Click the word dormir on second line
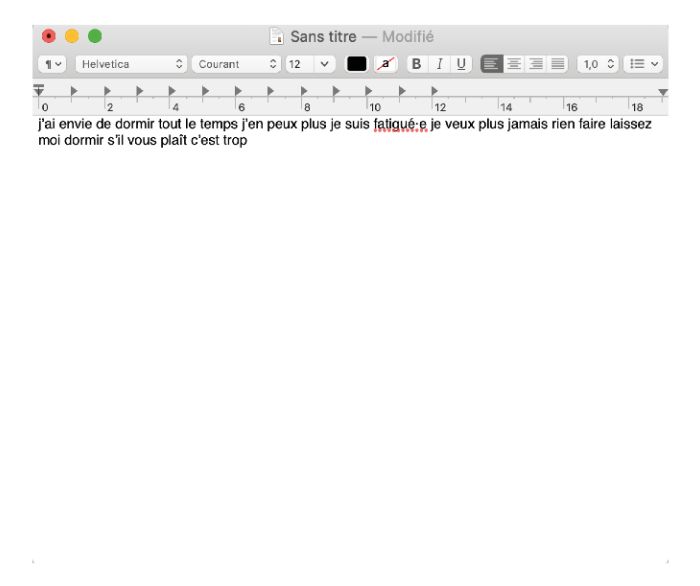This screenshot has height=586, width=700. (x=84, y=140)
